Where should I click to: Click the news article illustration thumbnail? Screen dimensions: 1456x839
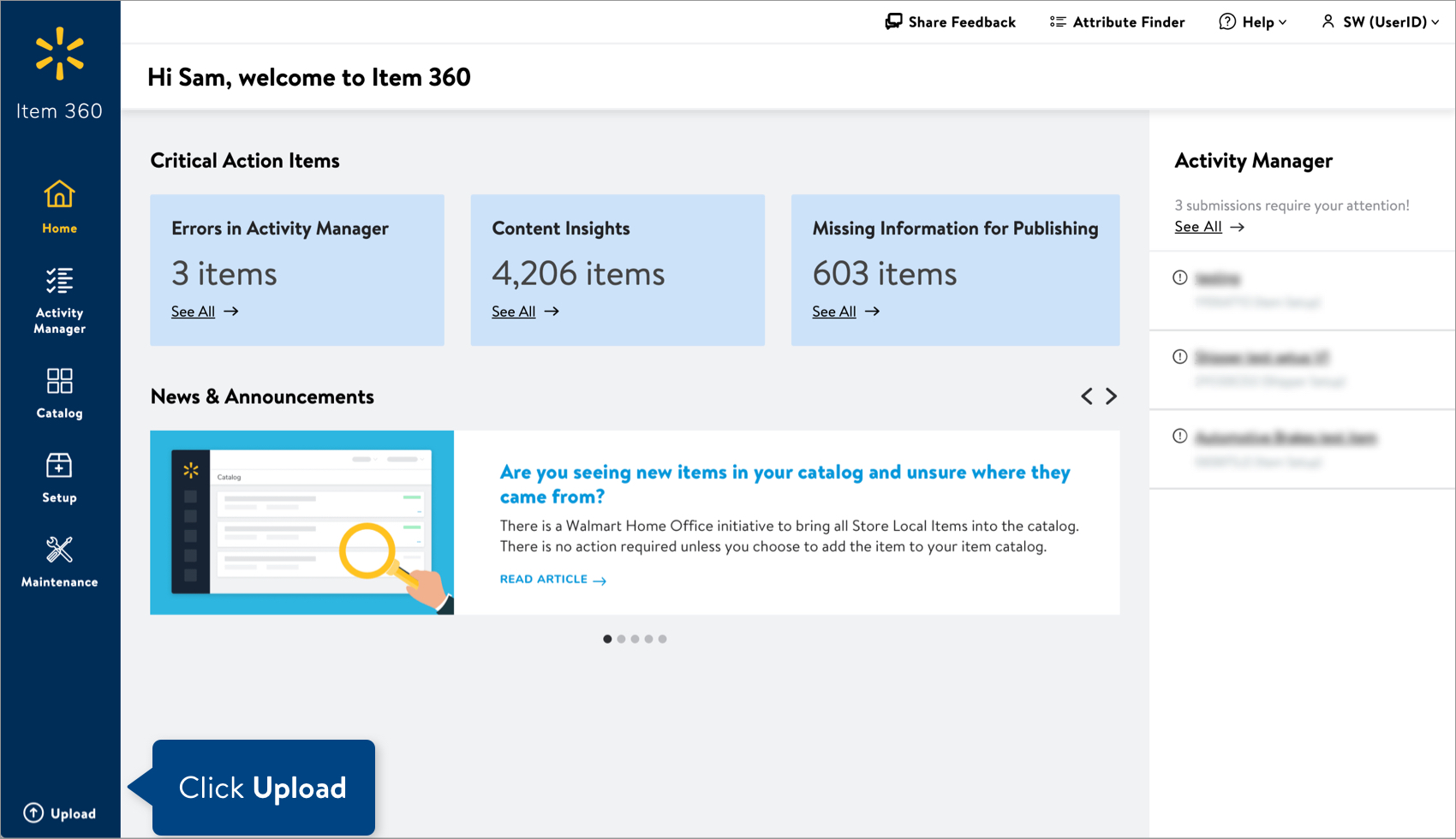[x=301, y=522]
